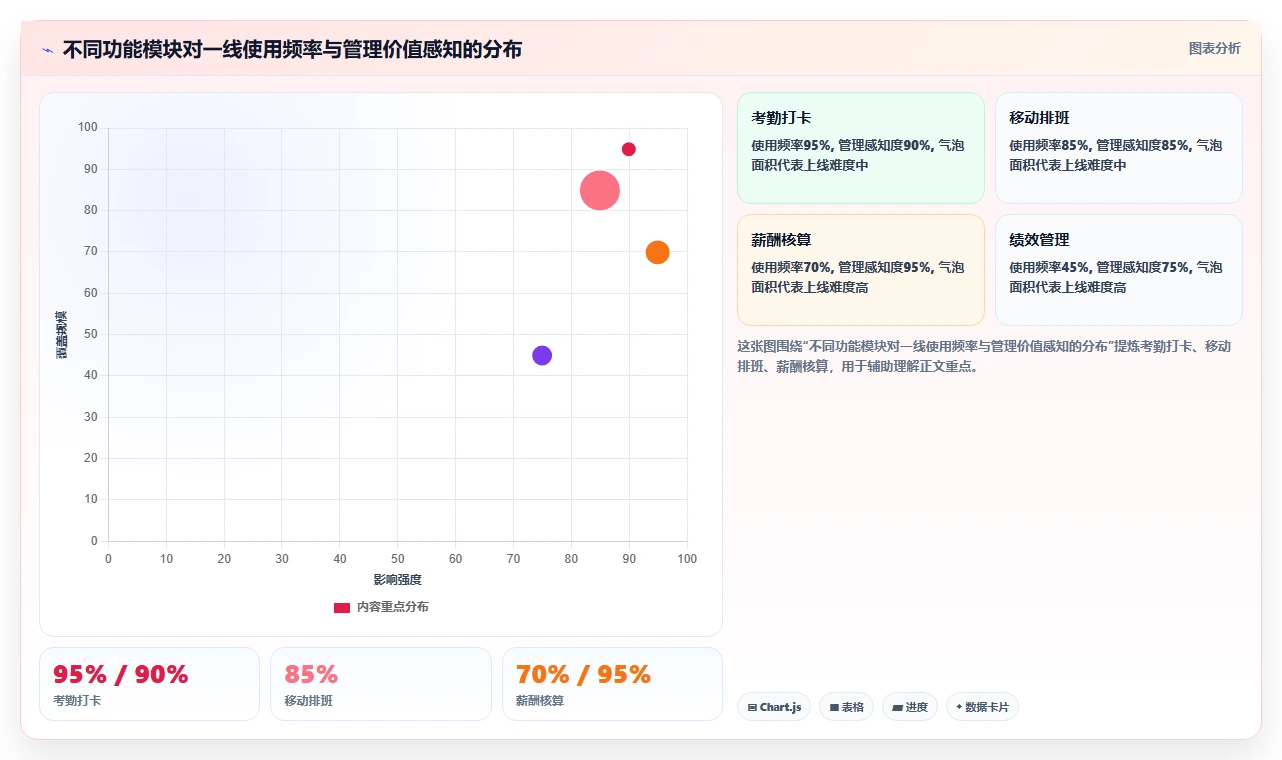This screenshot has height=760, width=1282.
Task: Click the 影响强度 x-axis title
Action: click(x=398, y=580)
